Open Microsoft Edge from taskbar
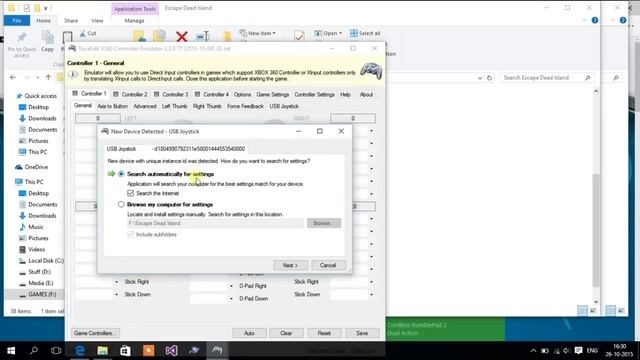The height and width of the screenshot is (360, 640). 80,351
